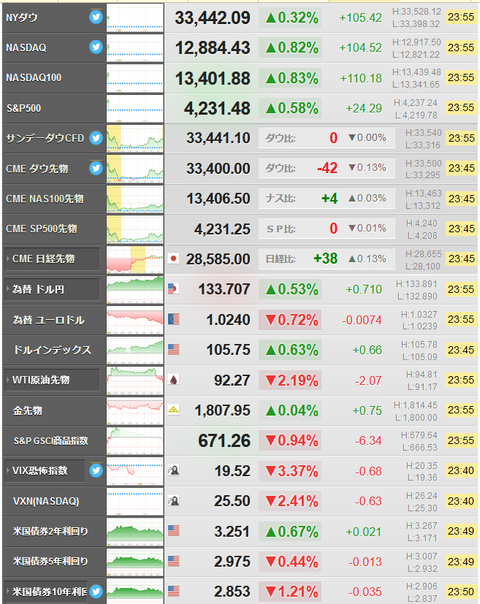The height and width of the screenshot is (604, 480).
Task: Click the Twitter icon beside CME ダウ先物
Action: (96, 168)
